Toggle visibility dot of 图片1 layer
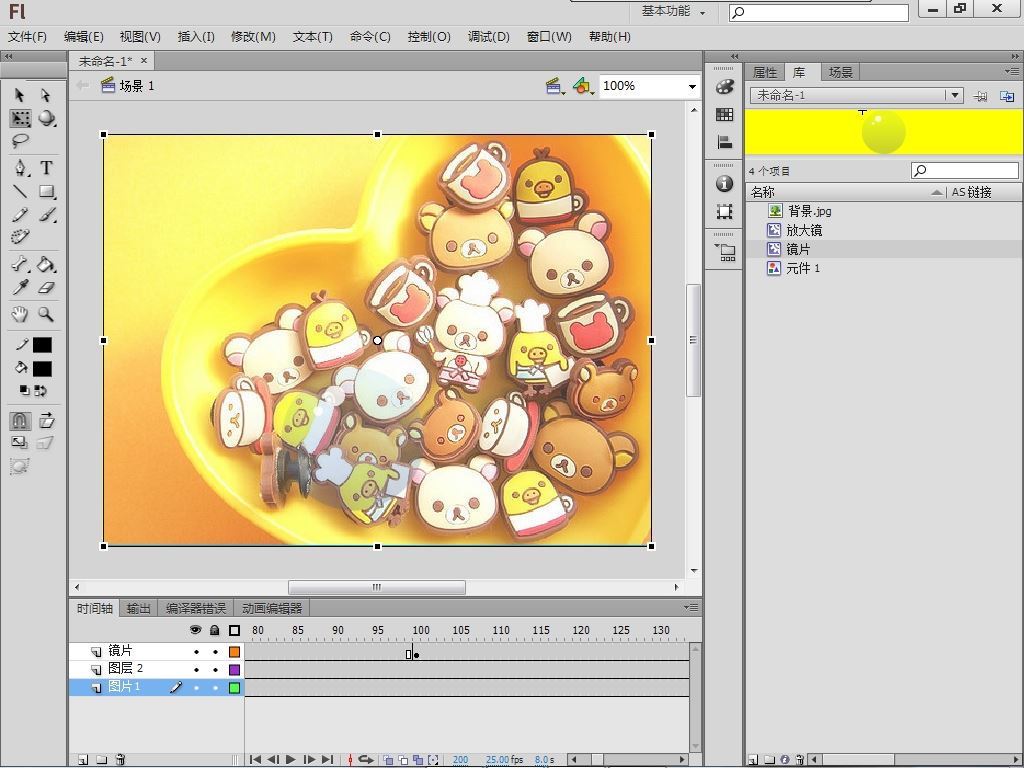1024x768 pixels. pyautogui.click(x=196, y=687)
